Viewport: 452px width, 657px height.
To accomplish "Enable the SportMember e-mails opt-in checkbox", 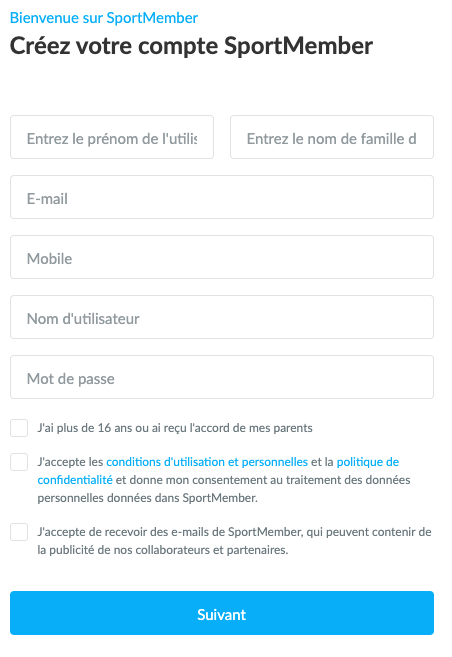I will tap(19, 532).
